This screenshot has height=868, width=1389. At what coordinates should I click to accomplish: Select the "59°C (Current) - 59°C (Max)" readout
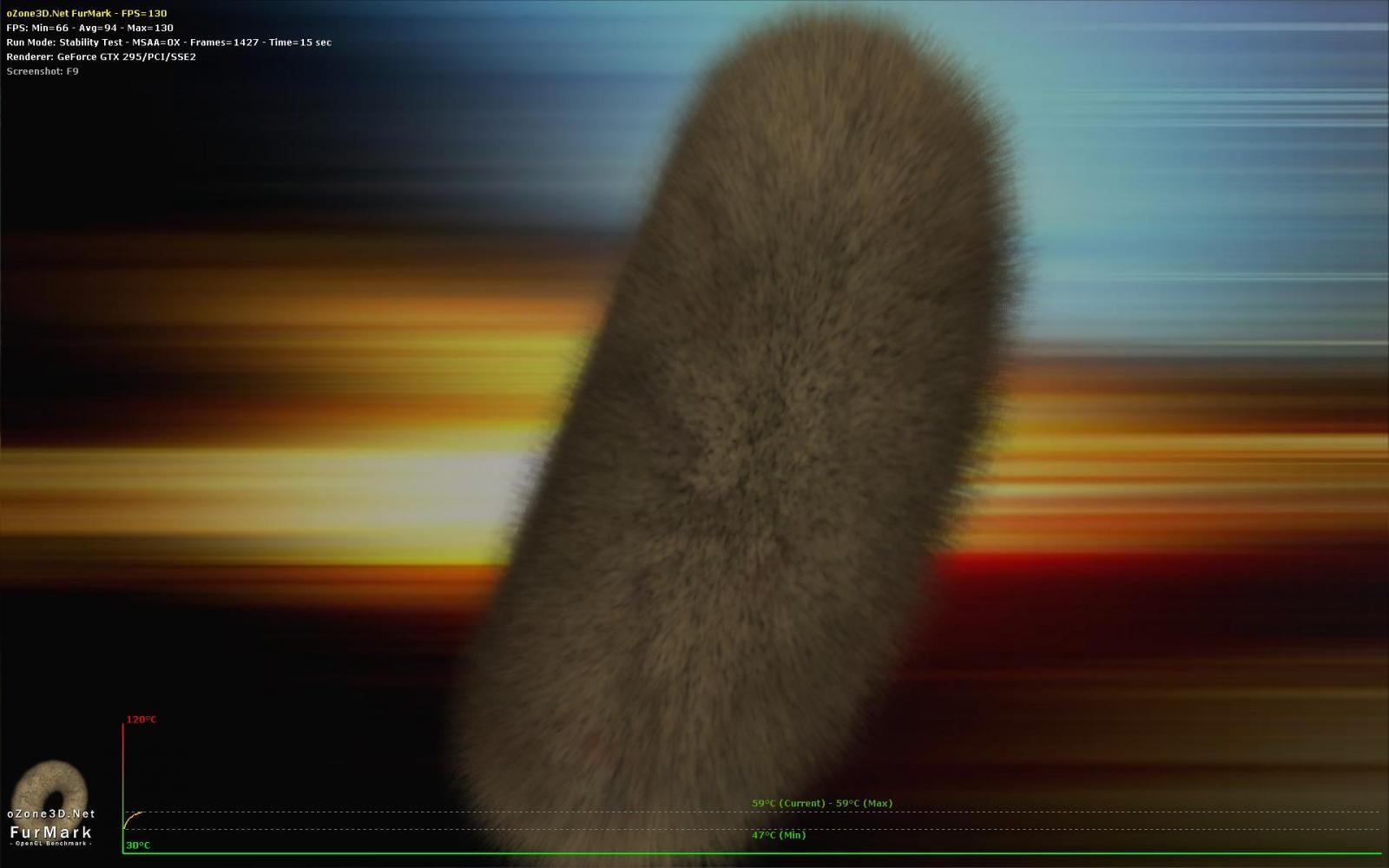tap(822, 804)
